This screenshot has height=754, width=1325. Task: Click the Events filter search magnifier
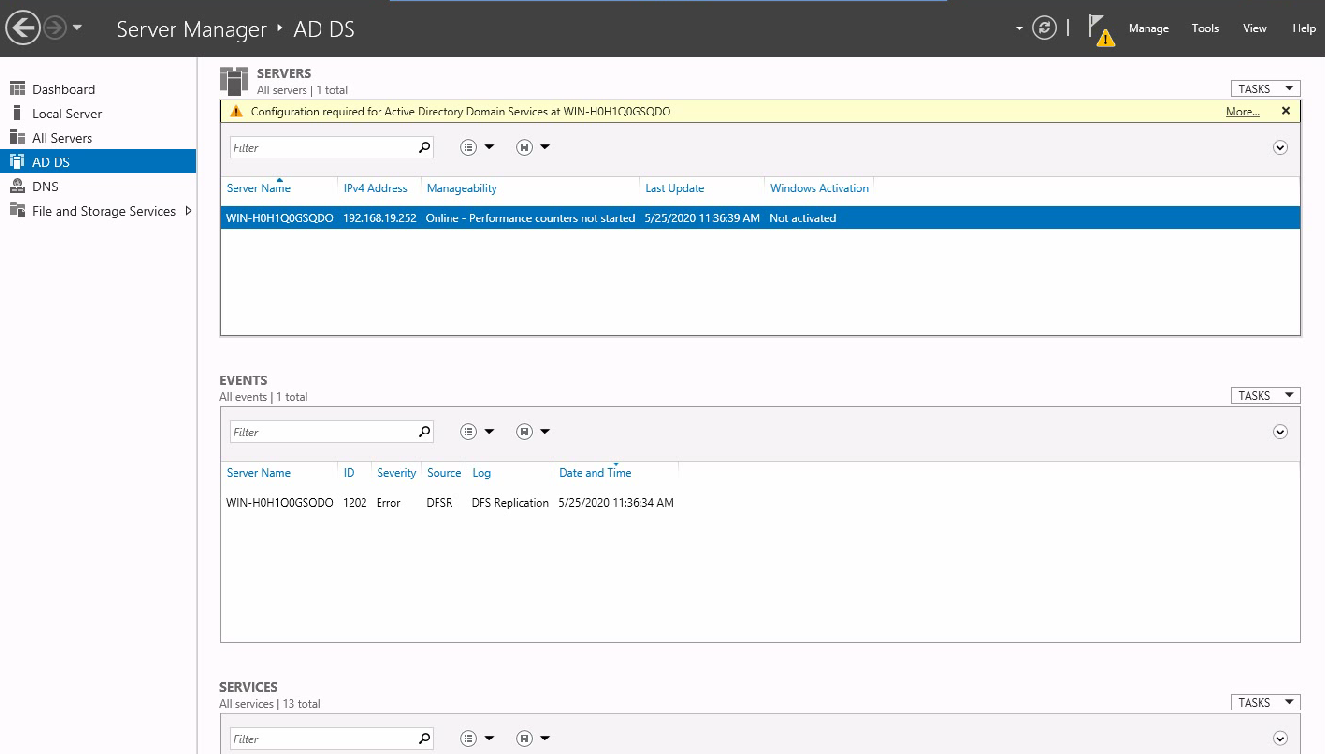tap(424, 432)
